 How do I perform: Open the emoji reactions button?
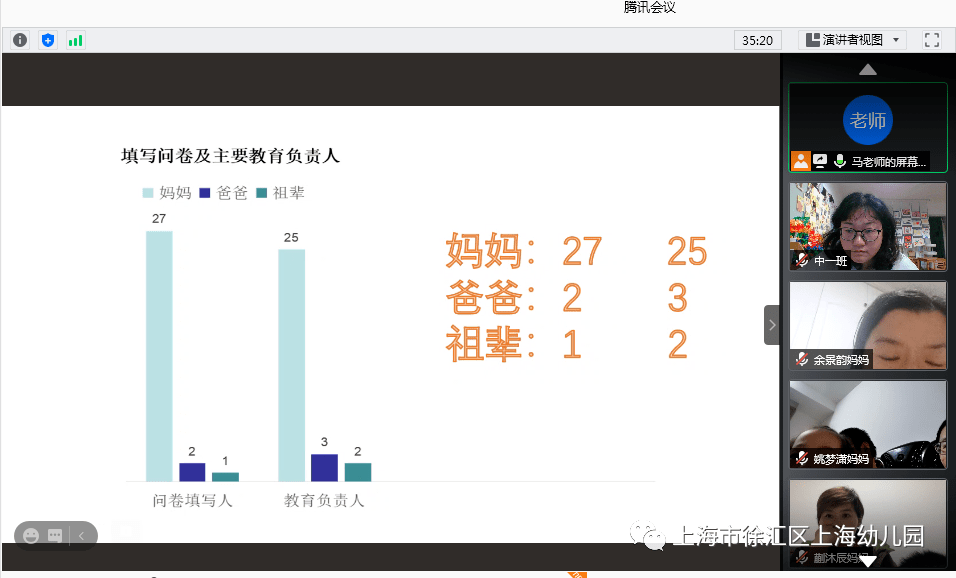pyautogui.click(x=31, y=536)
